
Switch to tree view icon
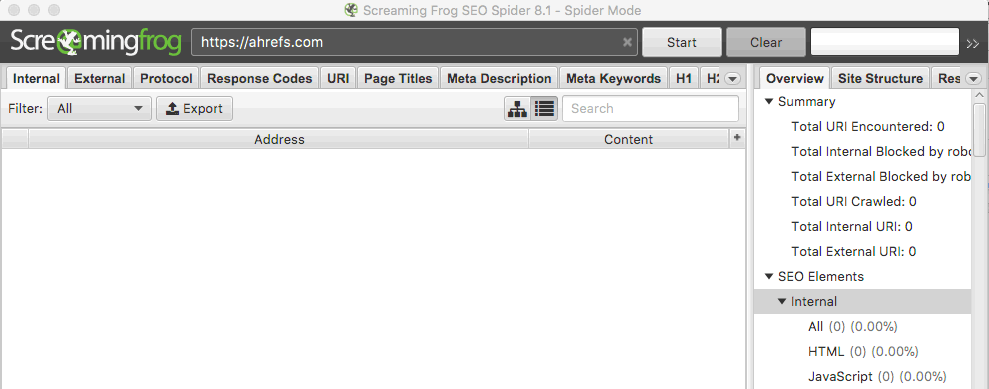517,108
